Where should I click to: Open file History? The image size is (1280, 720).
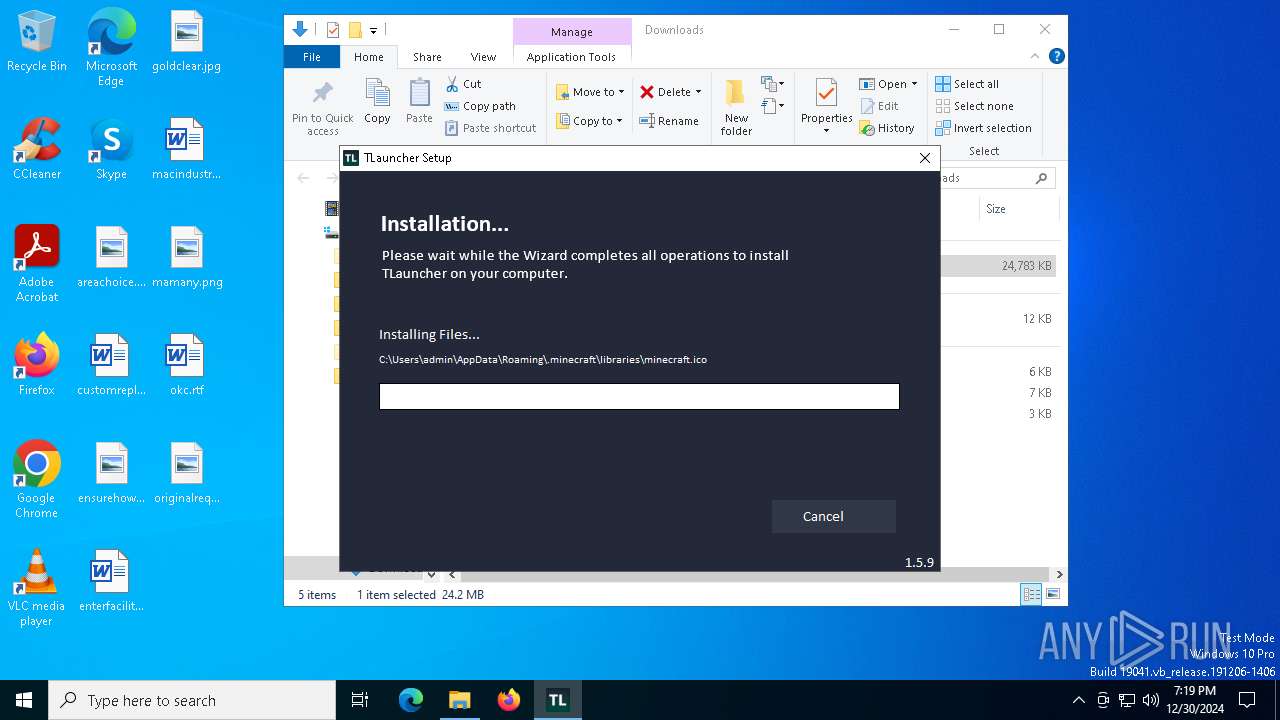click(x=887, y=128)
